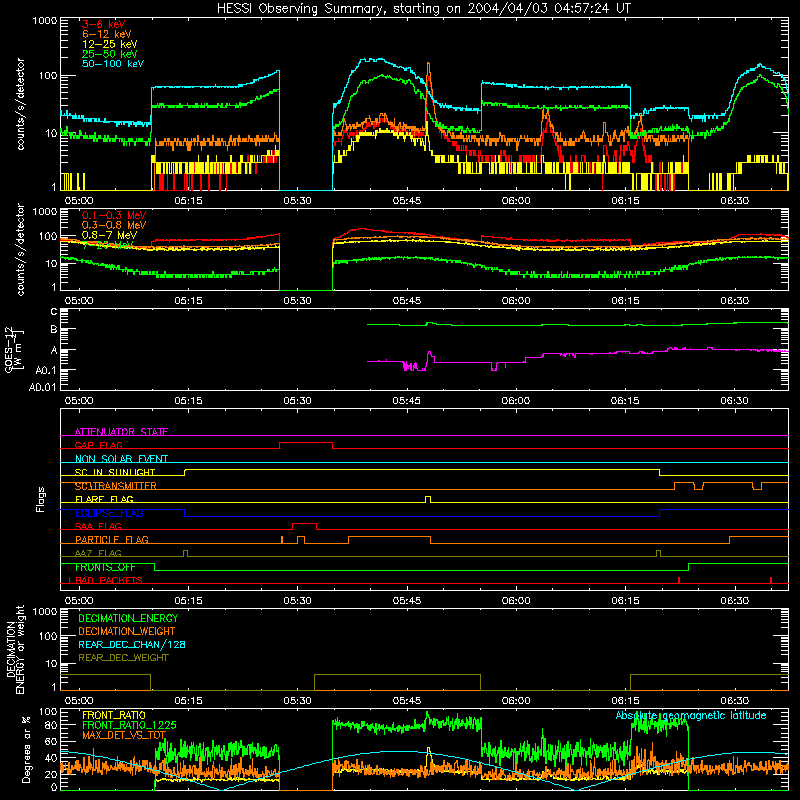Click the 'A0.01' level on the GOES axis
Screen dimensions: 800x800
pyautogui.click(x=42, y=387)
